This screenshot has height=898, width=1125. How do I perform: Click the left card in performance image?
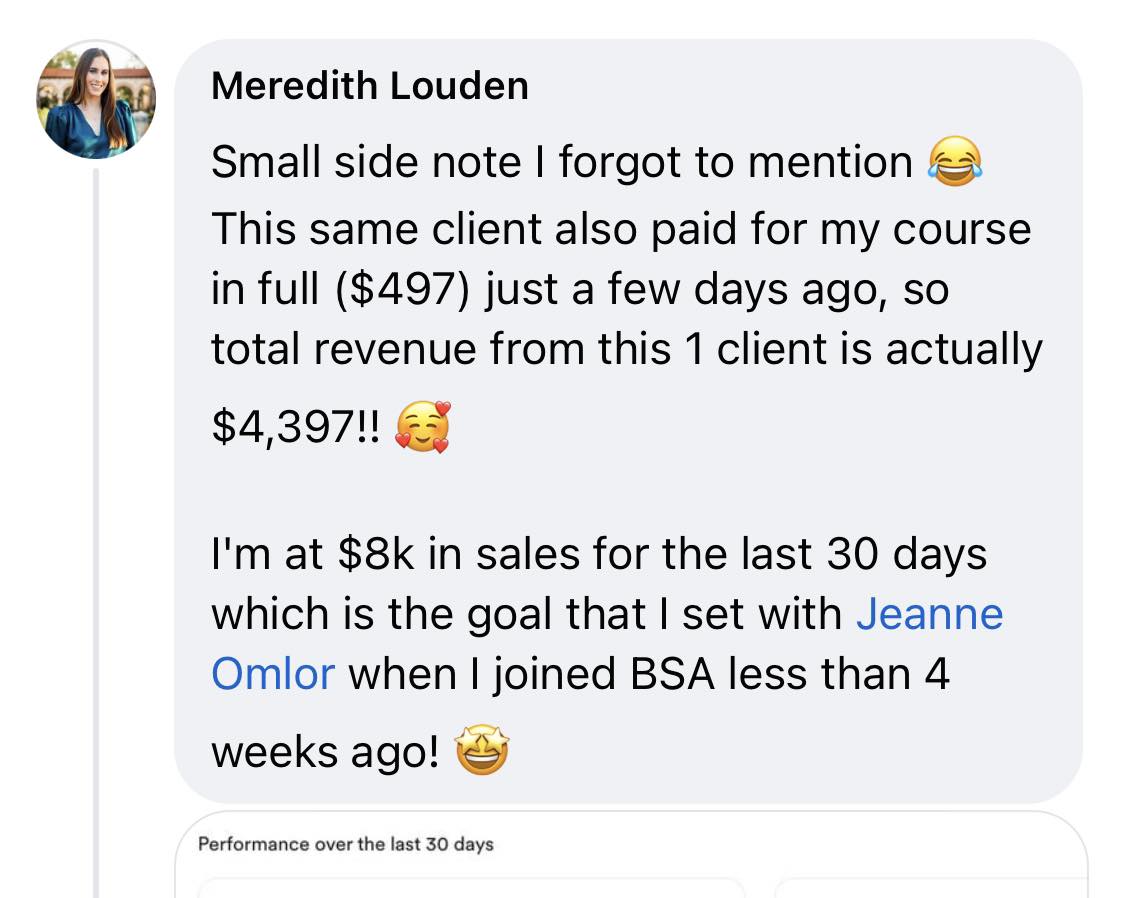click(470, 889)
